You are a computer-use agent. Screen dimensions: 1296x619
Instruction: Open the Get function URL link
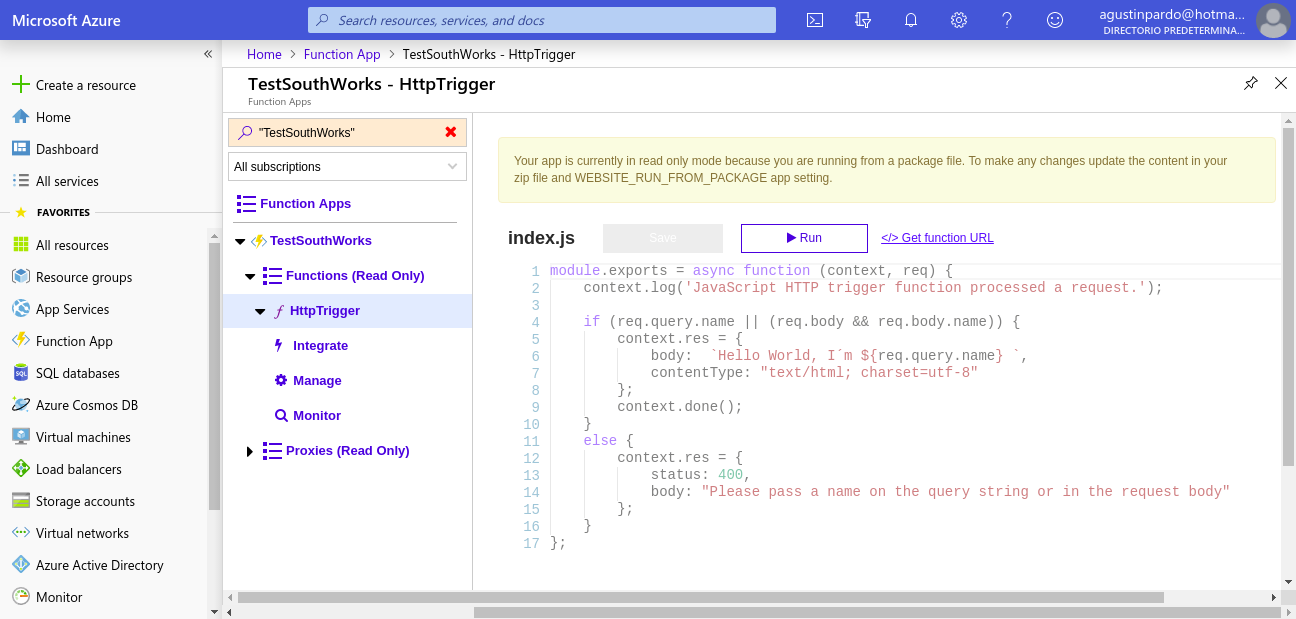[937, 238]
